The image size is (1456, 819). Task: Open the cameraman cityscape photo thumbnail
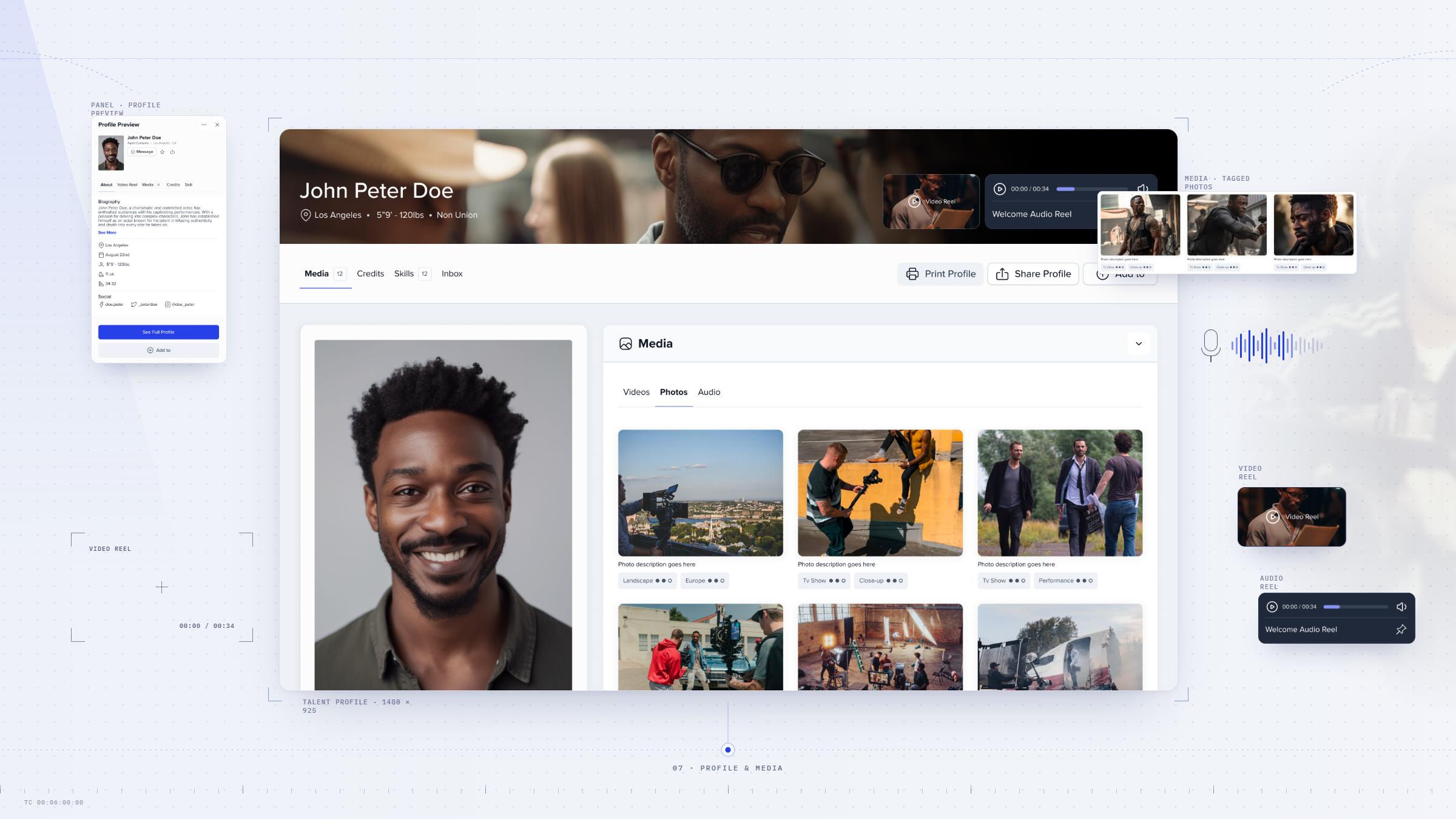point(701,493)
